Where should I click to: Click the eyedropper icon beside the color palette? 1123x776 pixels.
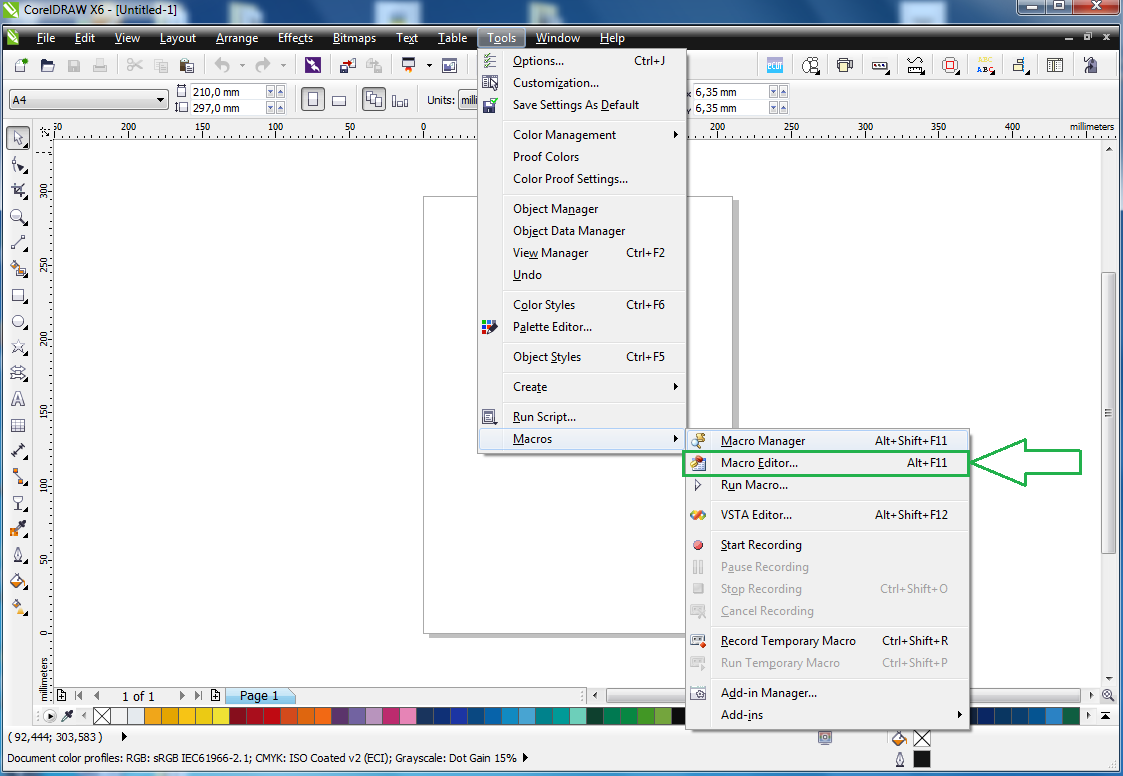[x=68, y=715]
